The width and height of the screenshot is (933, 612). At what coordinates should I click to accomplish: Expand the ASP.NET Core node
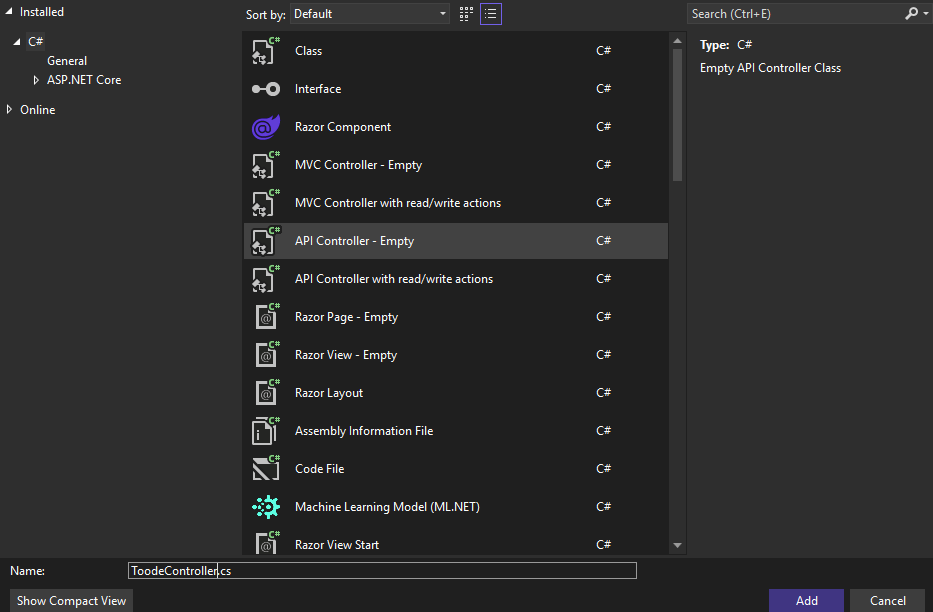pos(37,80)
